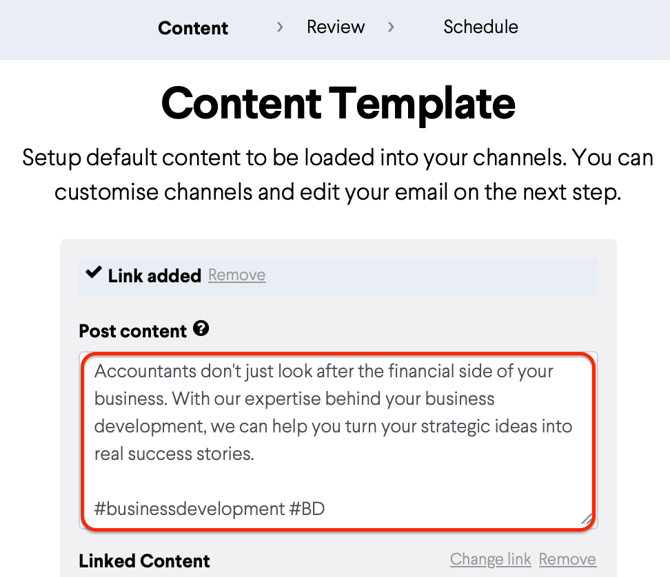Image resolution: width=670 pixels, height=577 pixels.
Task: Click the chevron after the Content step
Action: 280,27
